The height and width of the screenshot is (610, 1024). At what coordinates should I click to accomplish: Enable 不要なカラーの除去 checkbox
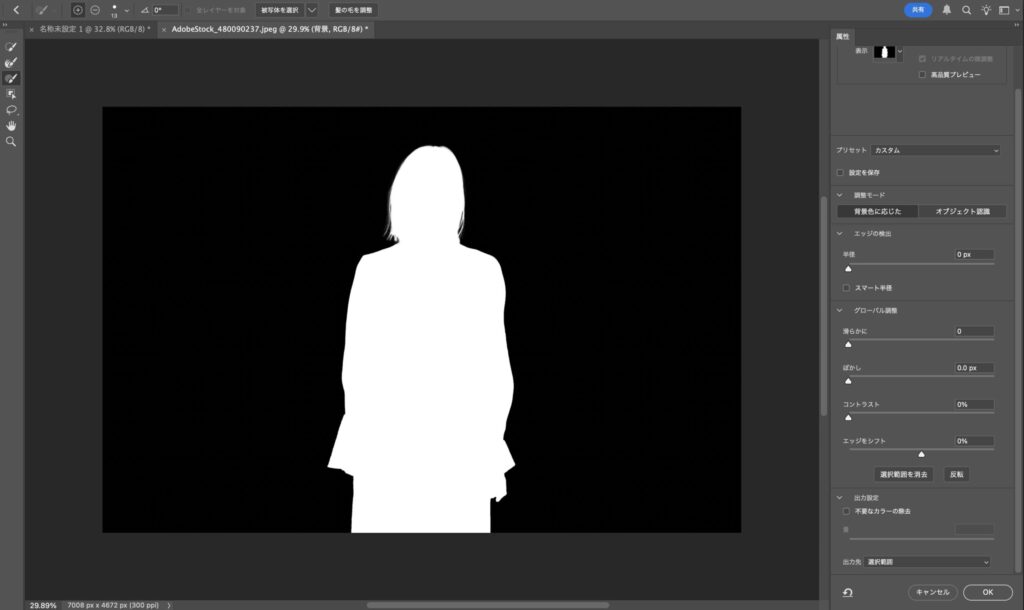click(x=846, y=511)
